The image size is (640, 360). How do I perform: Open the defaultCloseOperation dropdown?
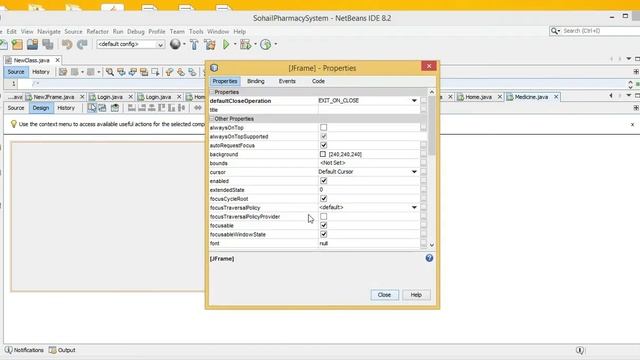pyautogui.click(x=414, y=100)
